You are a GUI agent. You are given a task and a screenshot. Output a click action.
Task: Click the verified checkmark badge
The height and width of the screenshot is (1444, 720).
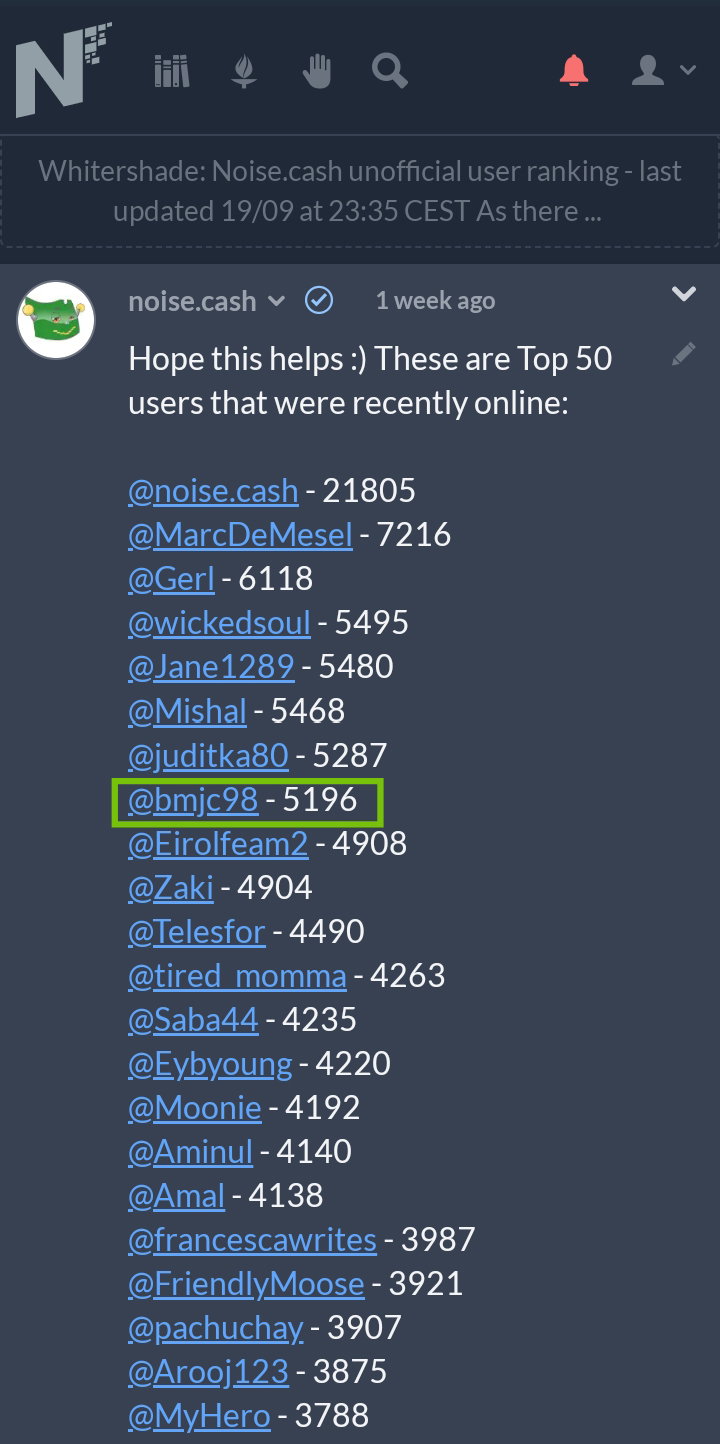(319, 300)
